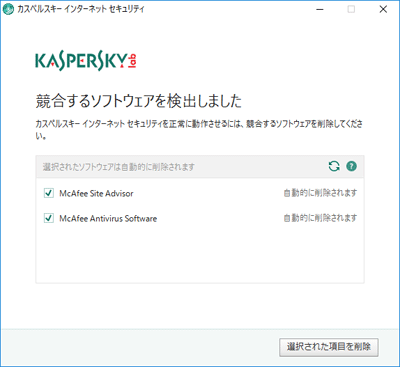Click the 選択された項目を削除 button

click(x=329, y=347)
